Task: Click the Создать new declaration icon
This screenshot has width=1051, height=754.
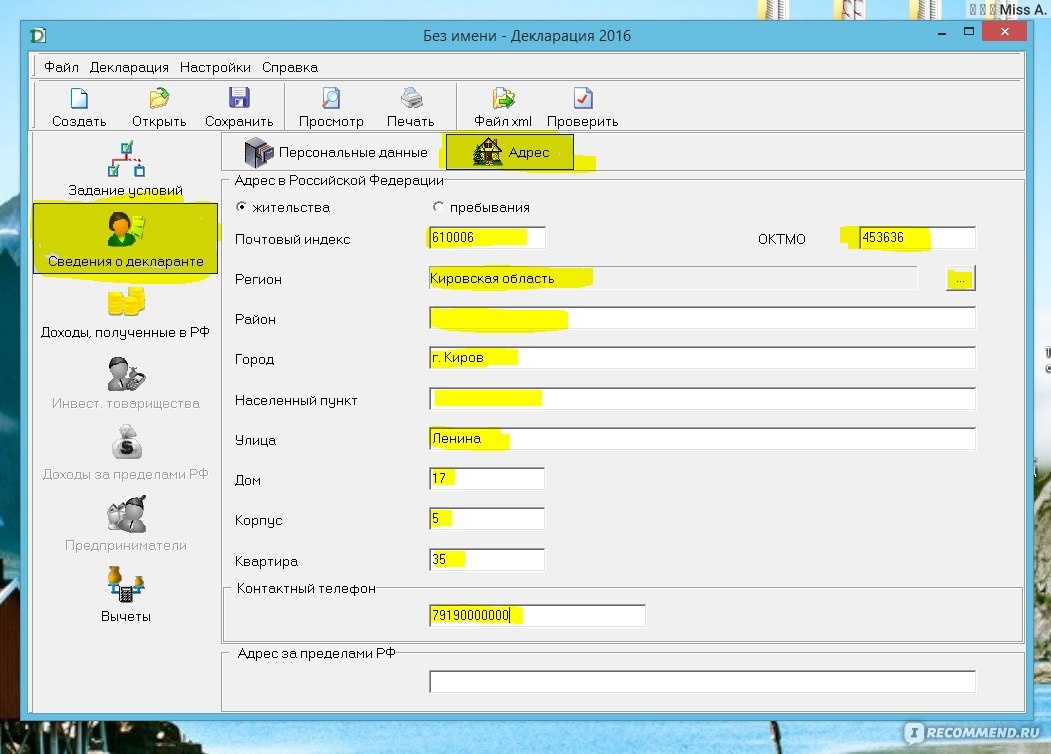Action: pyautogui.click(x=79, y=99)
